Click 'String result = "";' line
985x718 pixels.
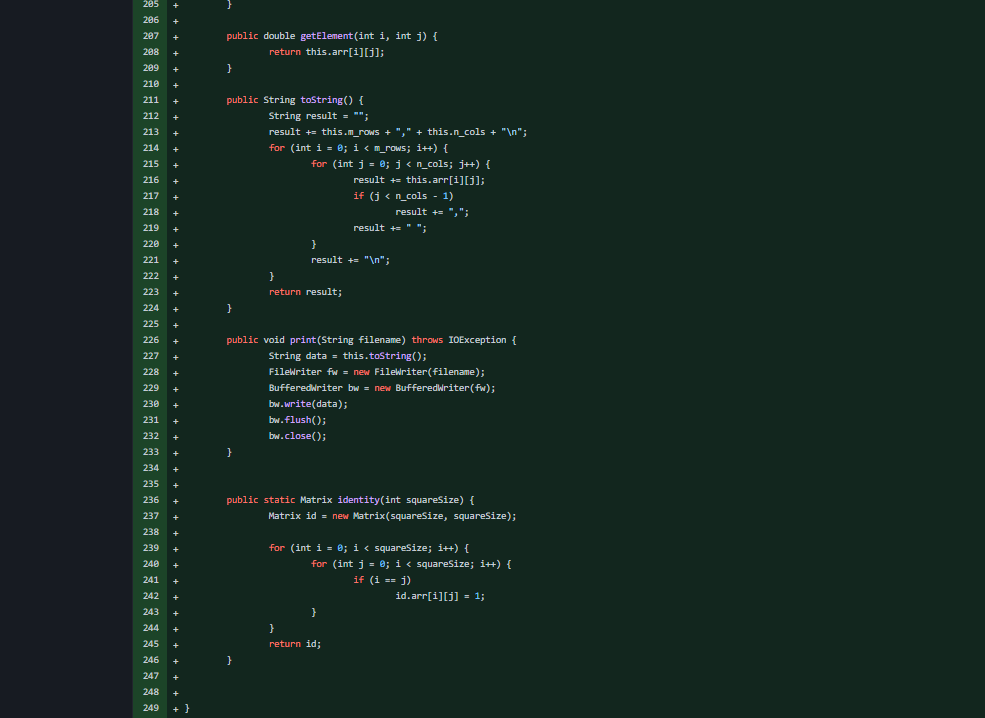coord(318,116)
